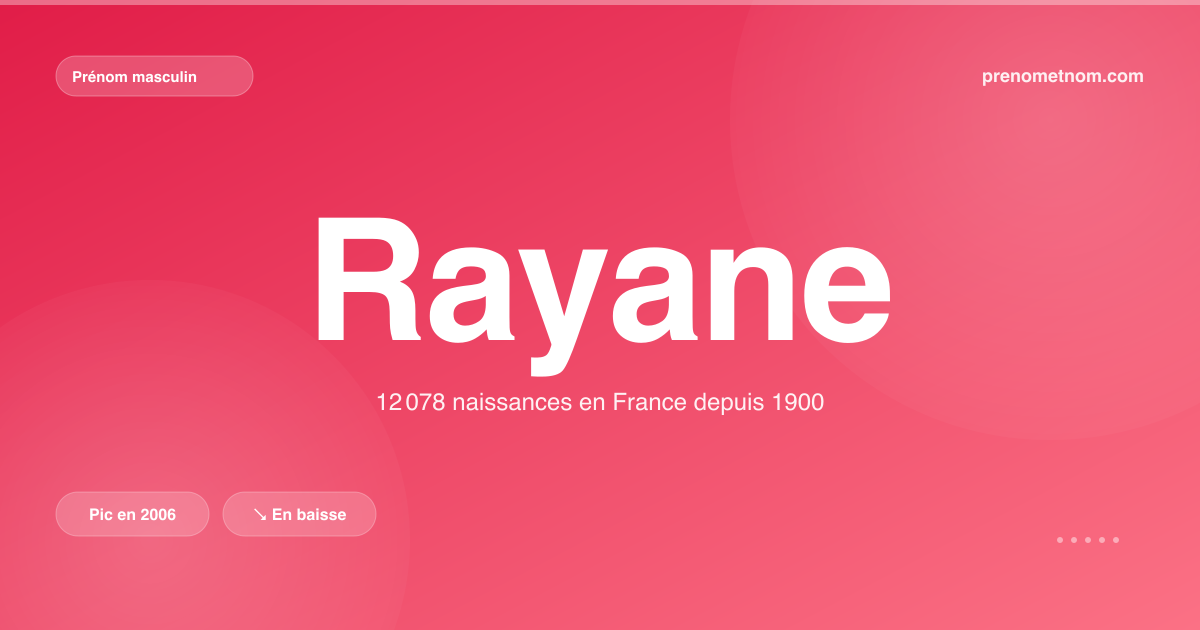The height and width of the screenshot is (630, 1200).
Task: Open the prenometnom.com site link
Action: (1063, 76)
